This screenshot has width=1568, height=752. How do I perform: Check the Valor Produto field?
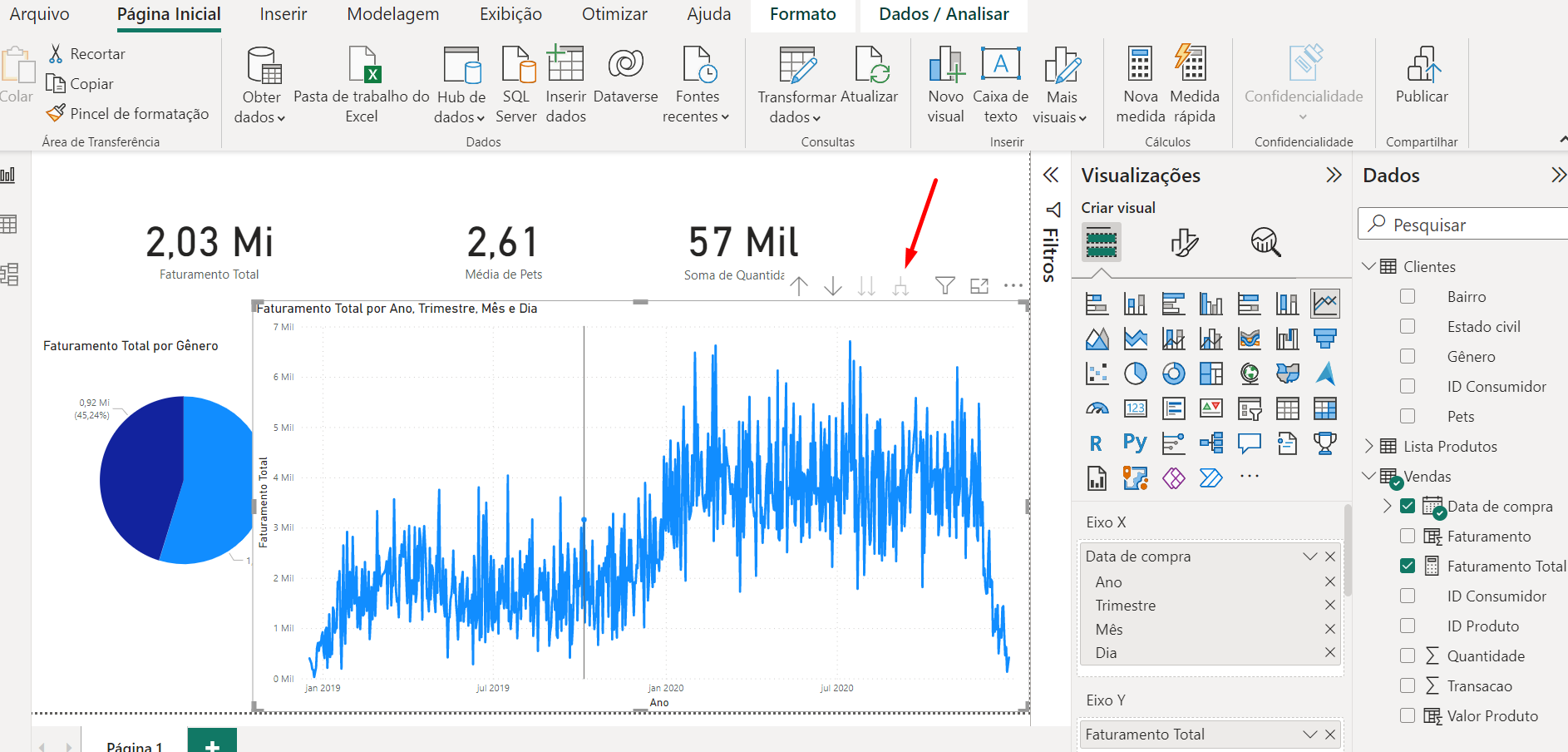(x=1408, y=715)
